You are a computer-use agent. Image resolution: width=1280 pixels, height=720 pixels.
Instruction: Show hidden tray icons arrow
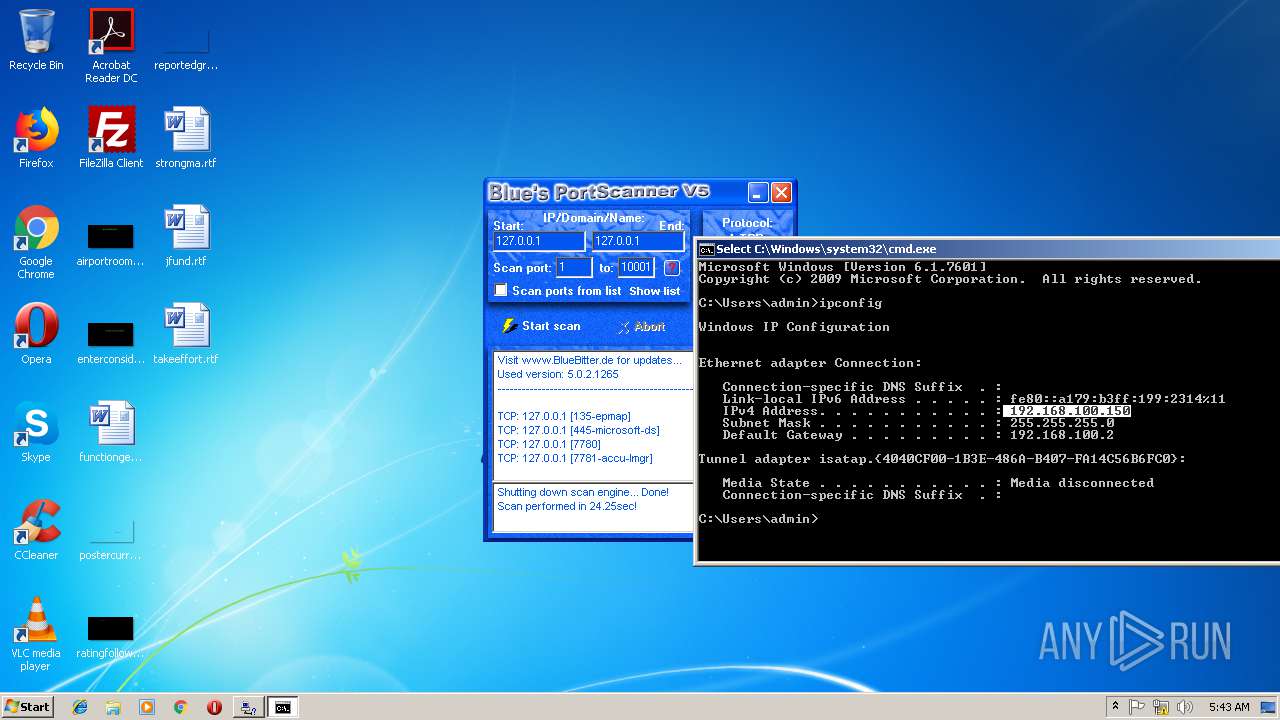[x=1114, y=707]
